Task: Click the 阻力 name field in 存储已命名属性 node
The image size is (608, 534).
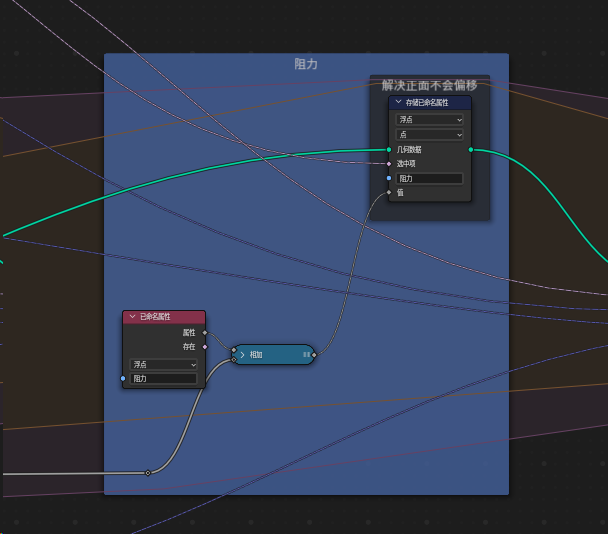Action: pyautogui.click(x=429, y=178)
